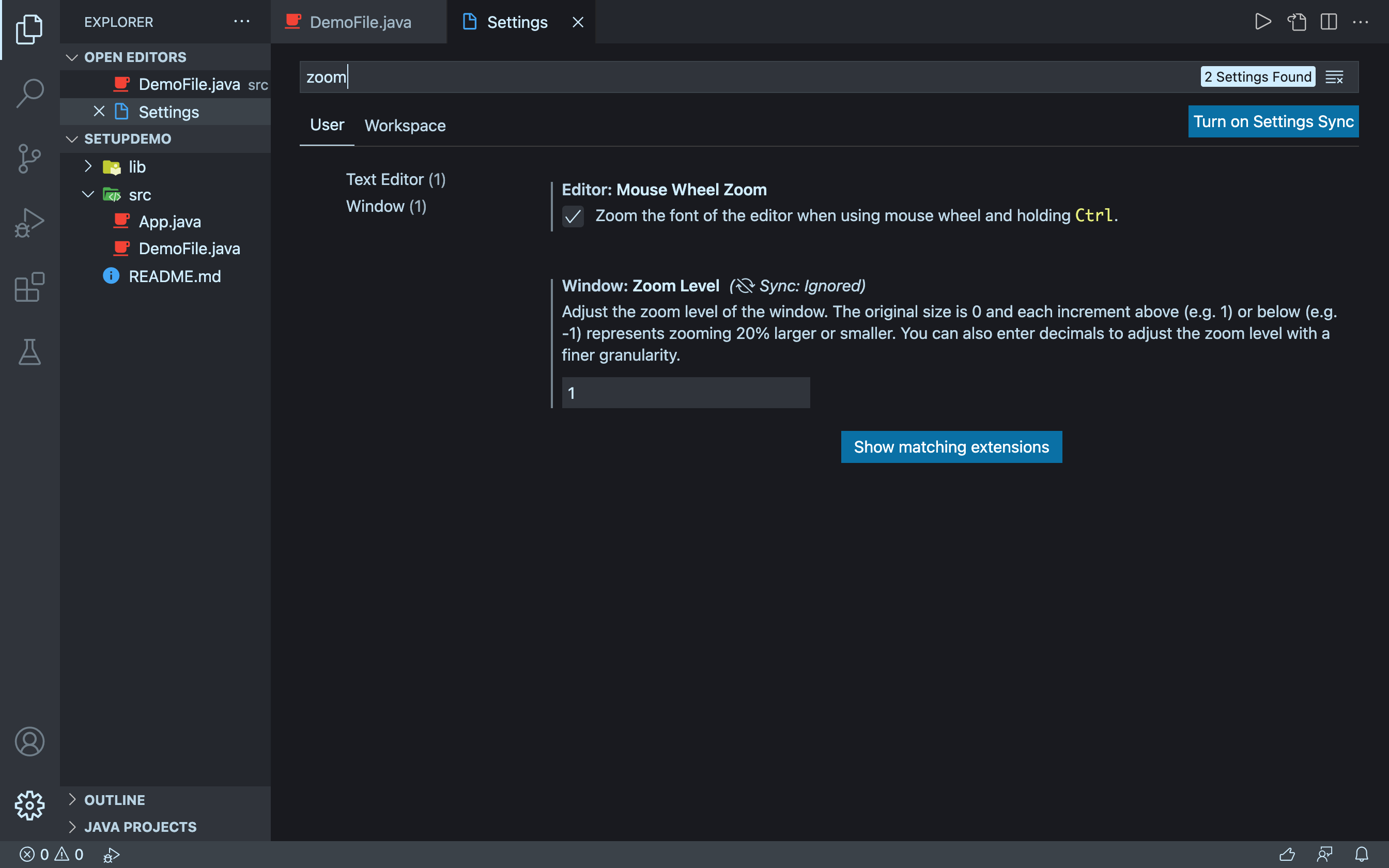The width and height of the screenshot is (1389, 868).
Task: Expand the OUTLINE panel section
Action: [x=71, y=798]
